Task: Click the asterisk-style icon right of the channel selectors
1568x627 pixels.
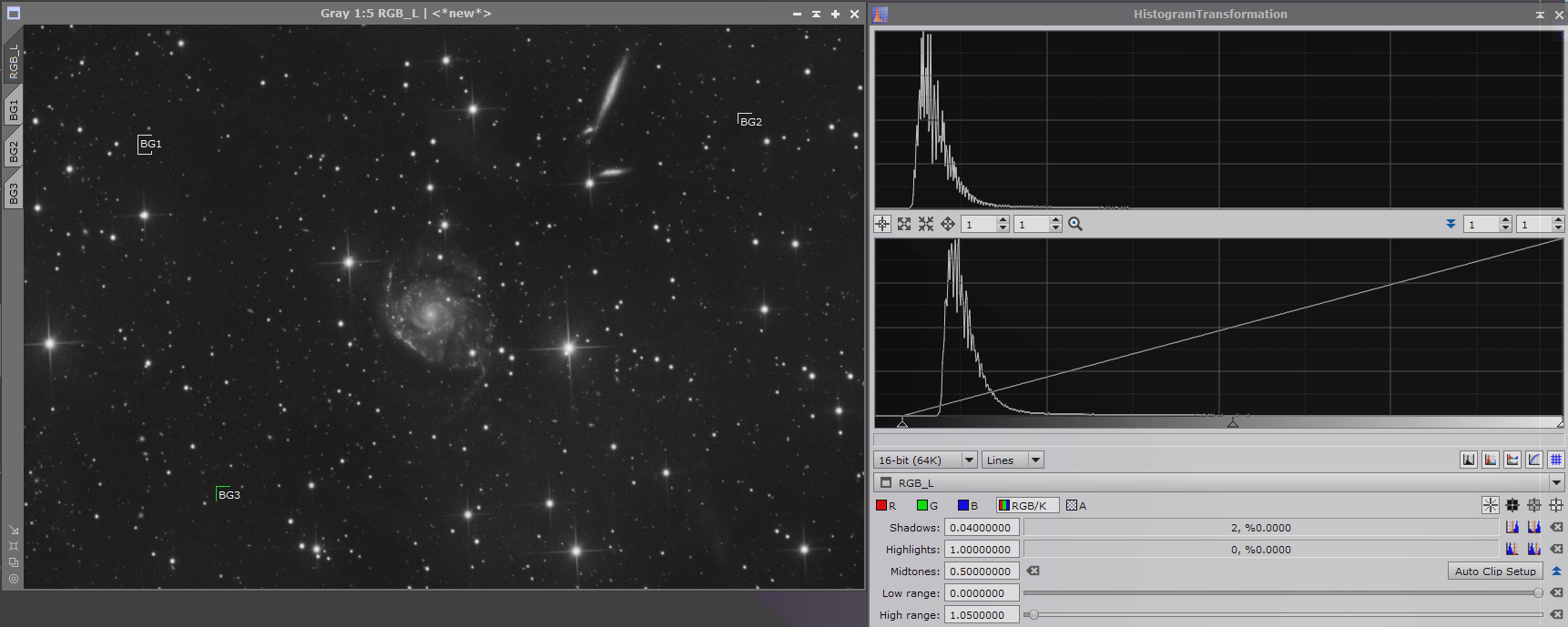Action: [1490, 505]
